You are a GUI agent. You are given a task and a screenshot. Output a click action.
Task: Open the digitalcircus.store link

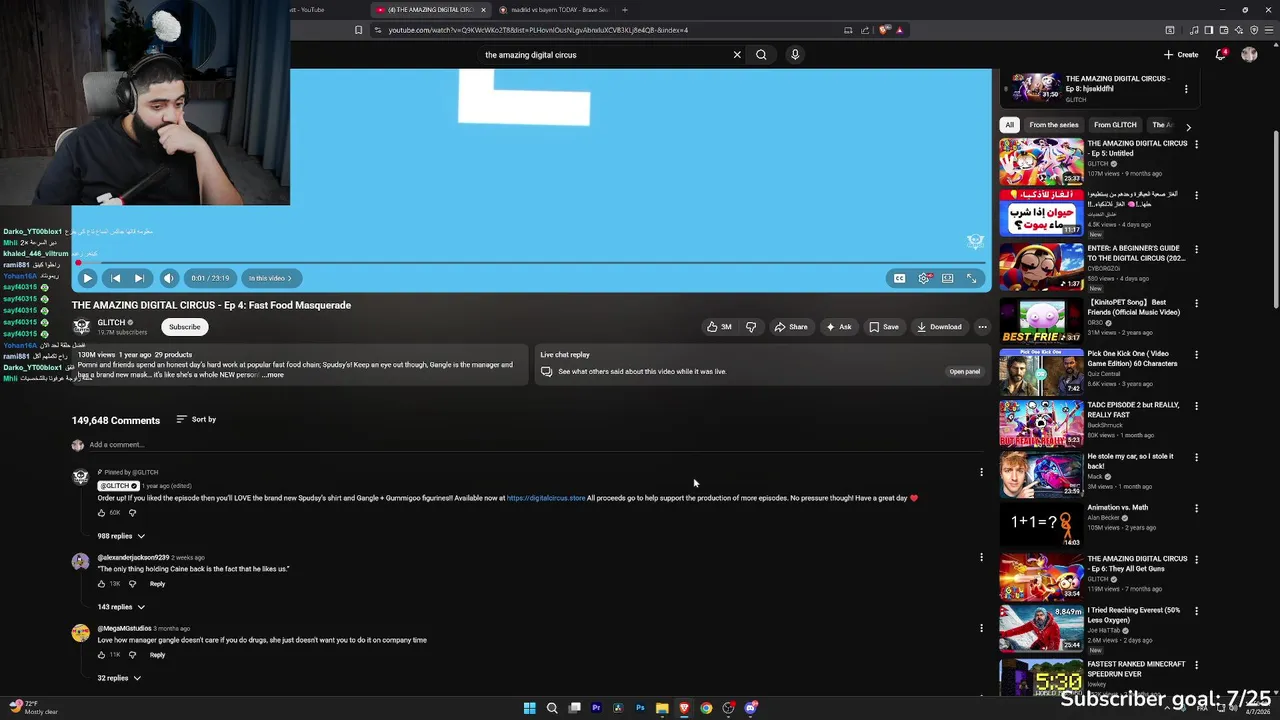click(546, 498)
